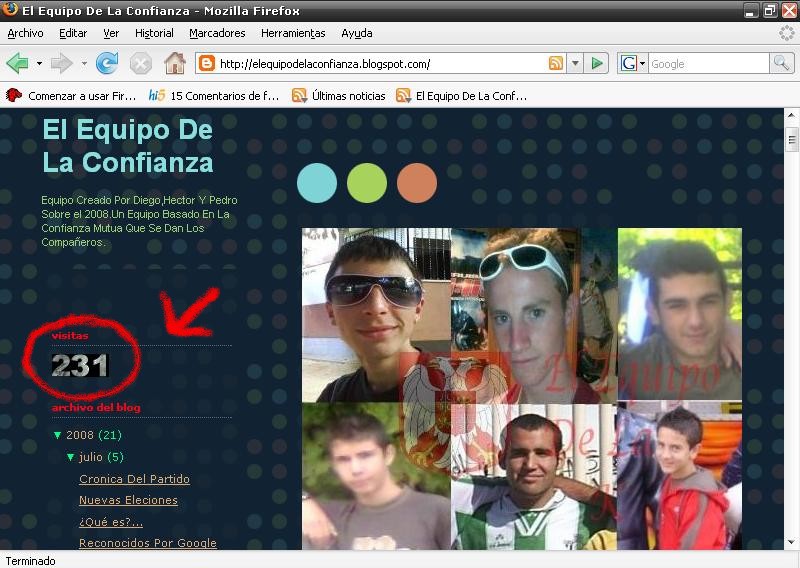The width and height of the screenshot is (800, 568).
Task: Open the ¿Qué es?... post link
Action: [x=111, y=522]
